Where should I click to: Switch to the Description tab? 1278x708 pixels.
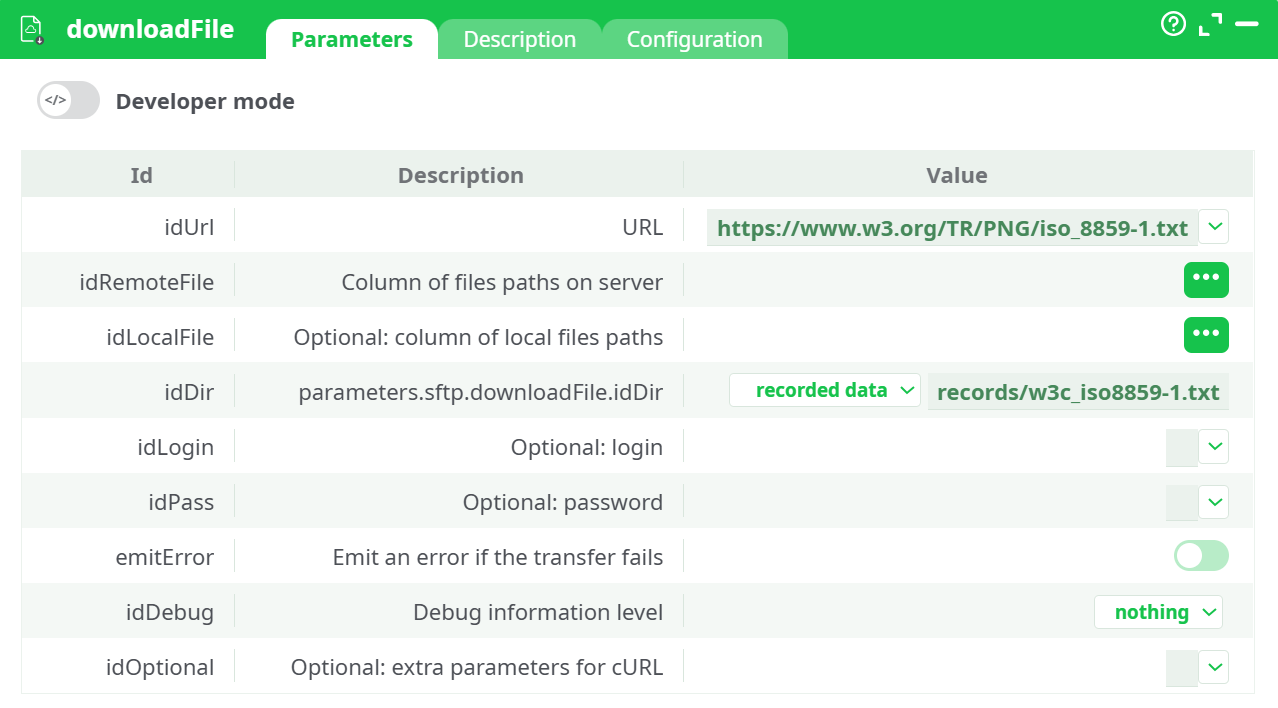click(519, 39)
